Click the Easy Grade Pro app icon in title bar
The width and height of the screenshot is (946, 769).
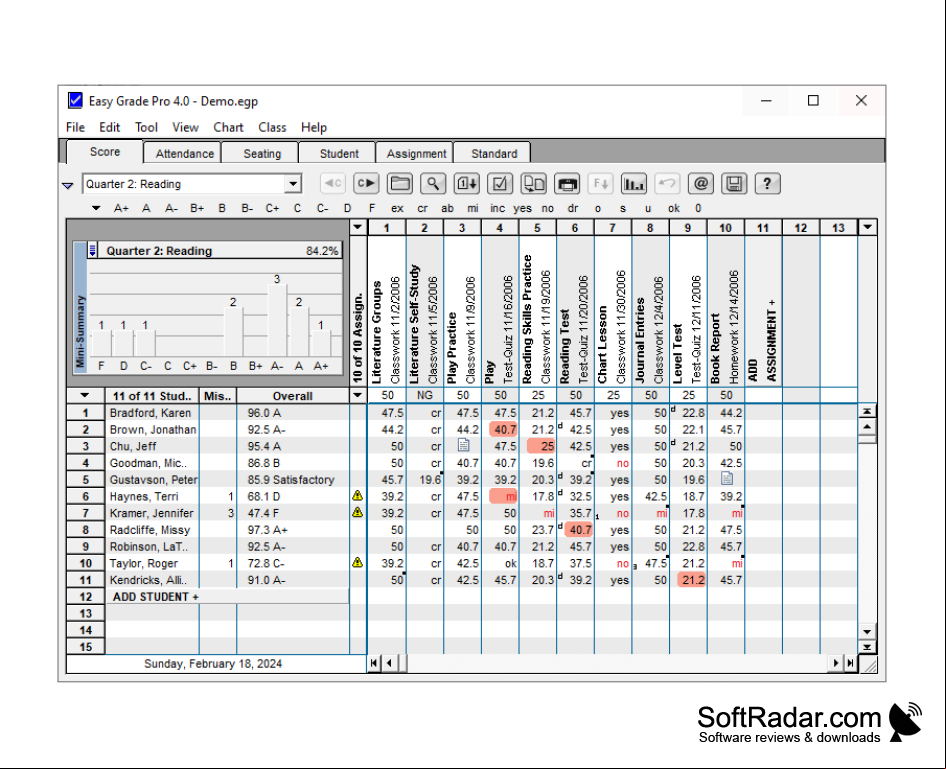point(75,100)
